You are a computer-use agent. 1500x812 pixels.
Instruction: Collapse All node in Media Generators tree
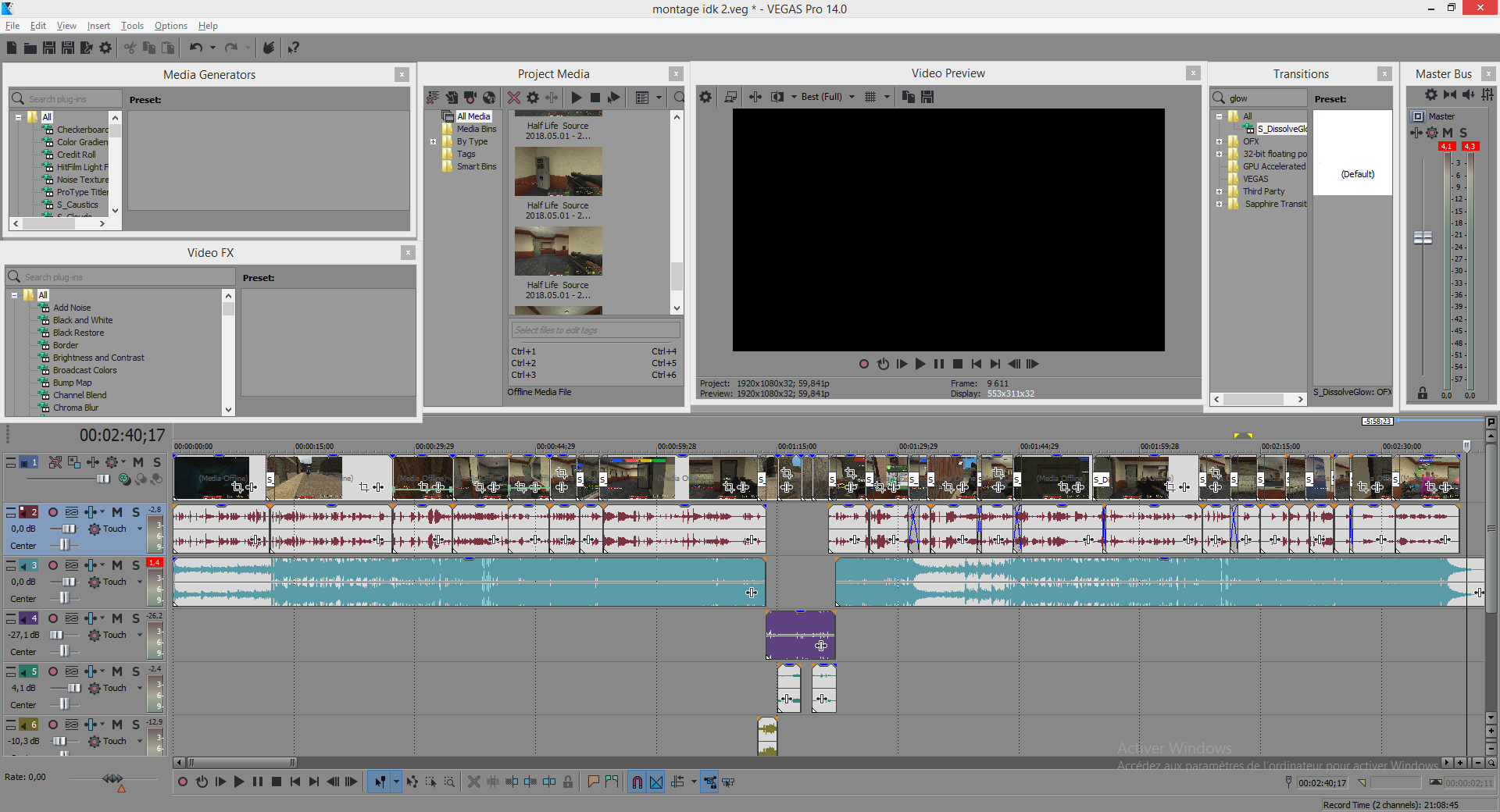pos(18,117)
